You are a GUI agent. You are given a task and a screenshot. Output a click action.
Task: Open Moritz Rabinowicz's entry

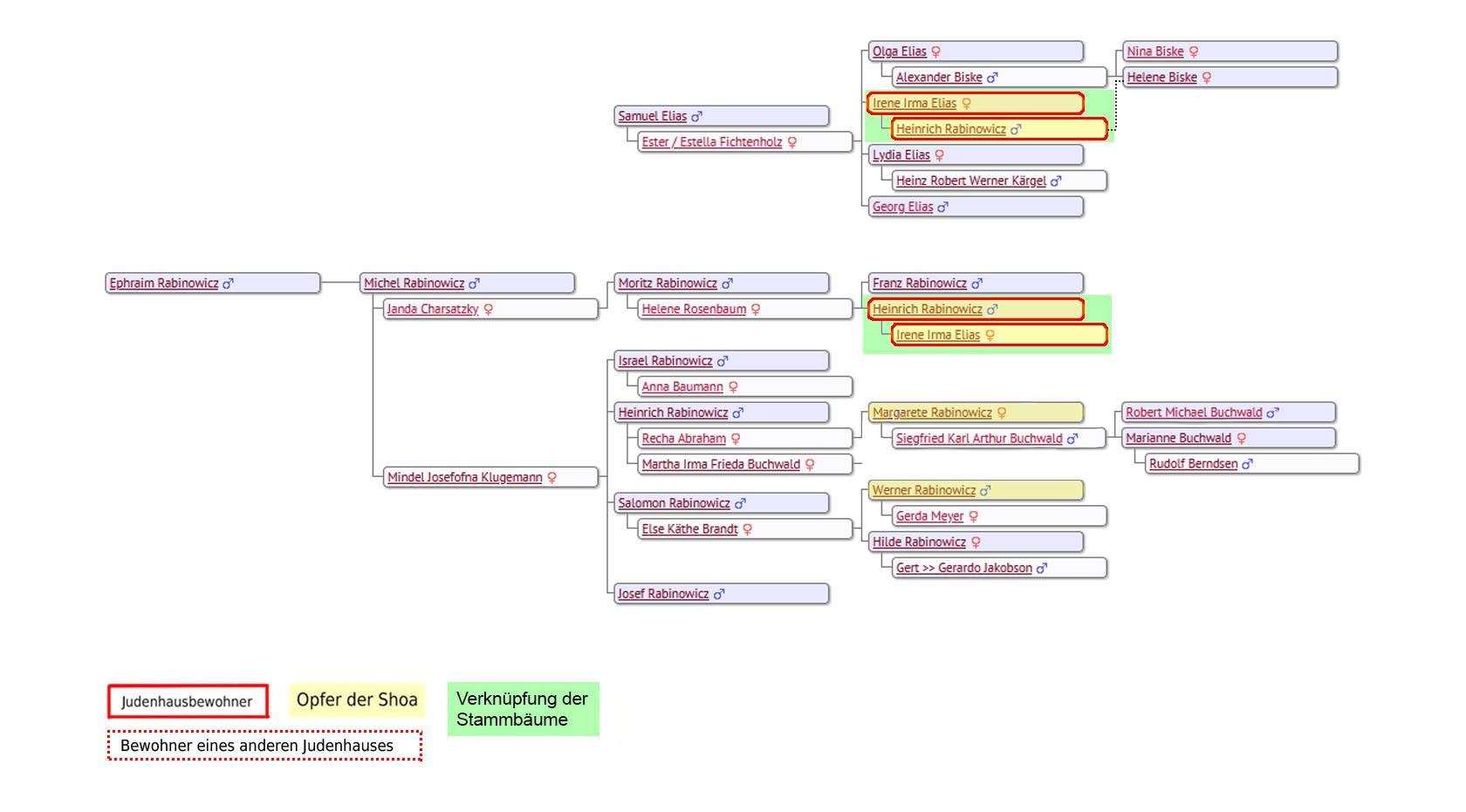(667, 283)
